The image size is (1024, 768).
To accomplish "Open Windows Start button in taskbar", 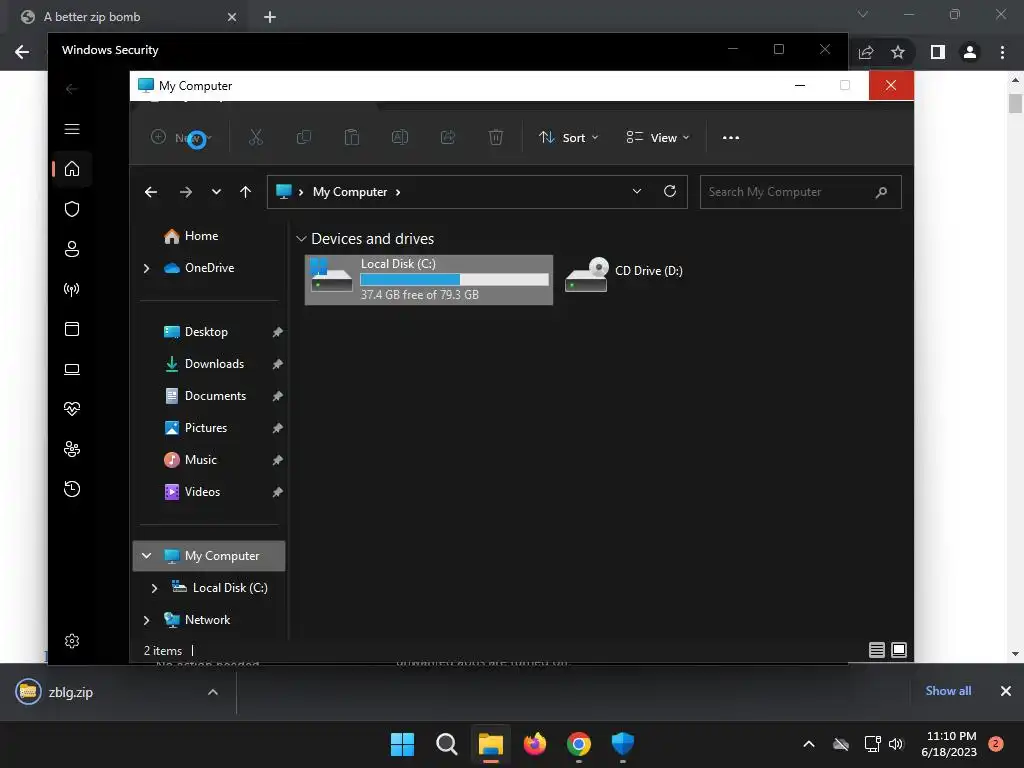I will tap(402, 744).
